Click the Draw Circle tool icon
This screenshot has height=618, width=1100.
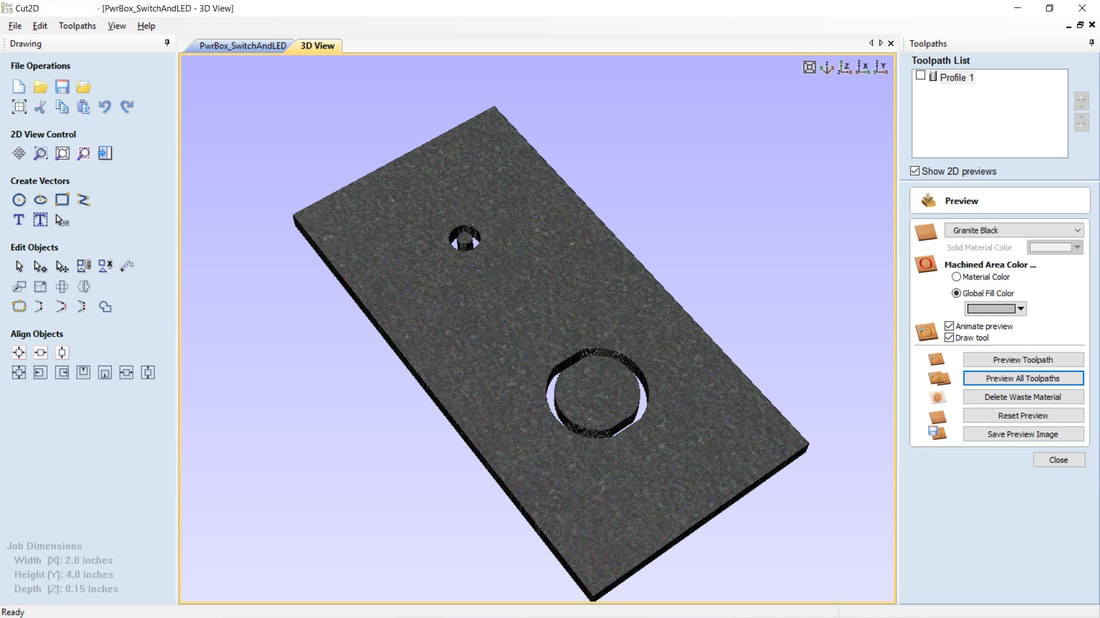(x=19, y=200)
